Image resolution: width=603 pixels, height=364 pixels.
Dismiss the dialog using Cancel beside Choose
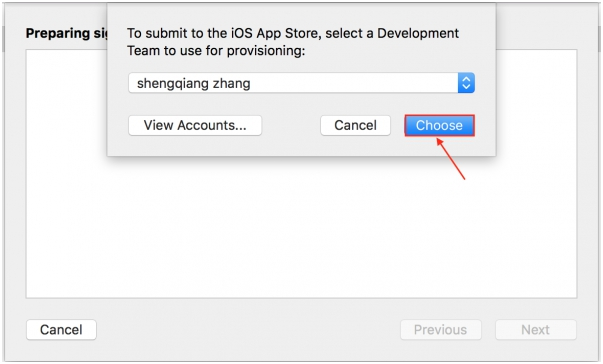[x=355, y=125]
